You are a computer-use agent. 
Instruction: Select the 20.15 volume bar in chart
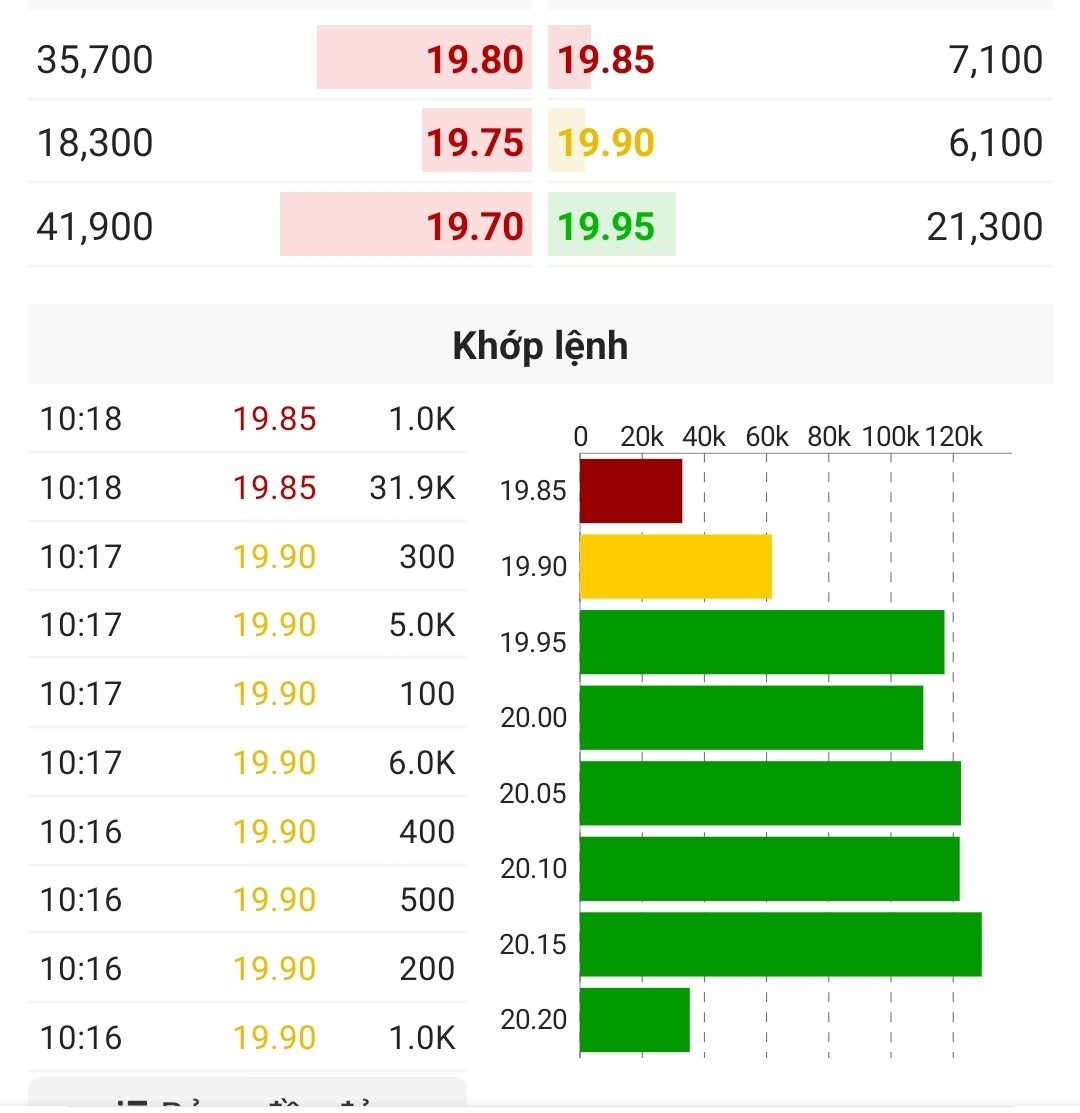click(780, 944)
